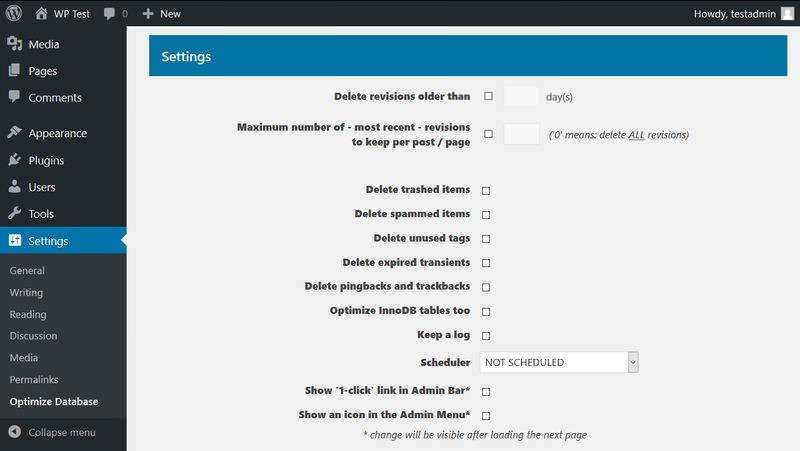Click Howdy, testadmin account link

(735, 14)
